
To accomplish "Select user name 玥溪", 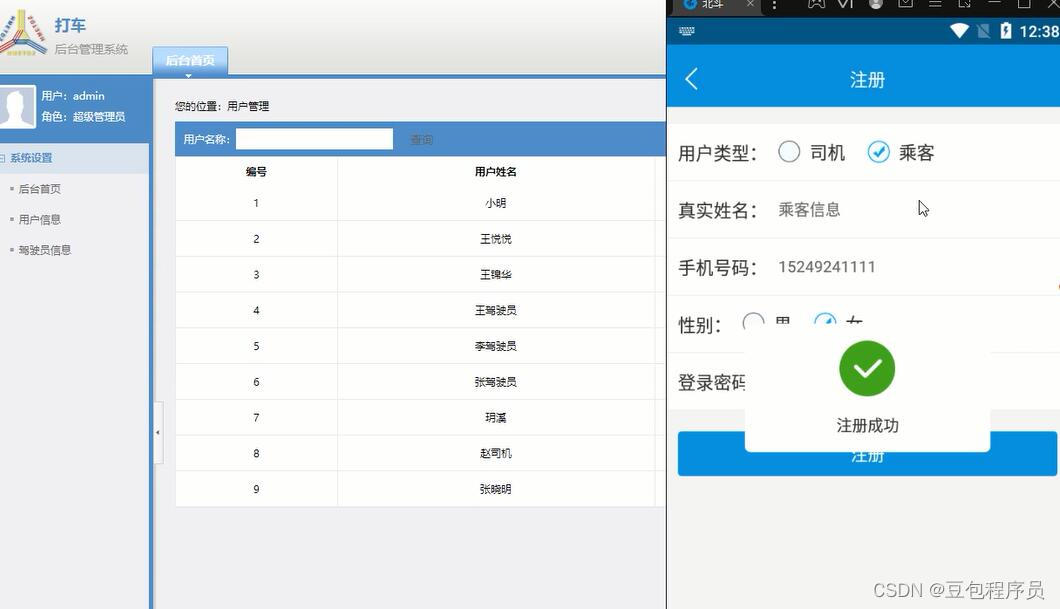I will [496, 418].
